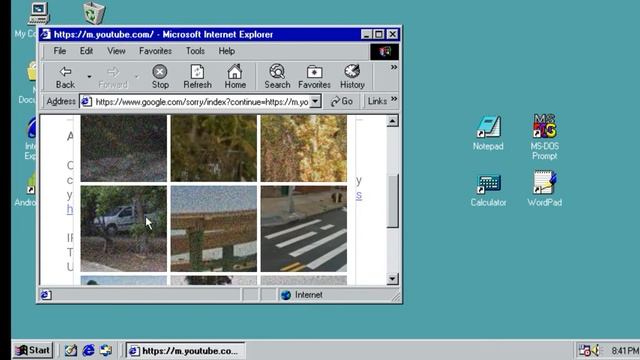The width and height of the screenshot is (640, 360).
Task: Expand the address bar URL dropdown
Action: pos(315,101)
